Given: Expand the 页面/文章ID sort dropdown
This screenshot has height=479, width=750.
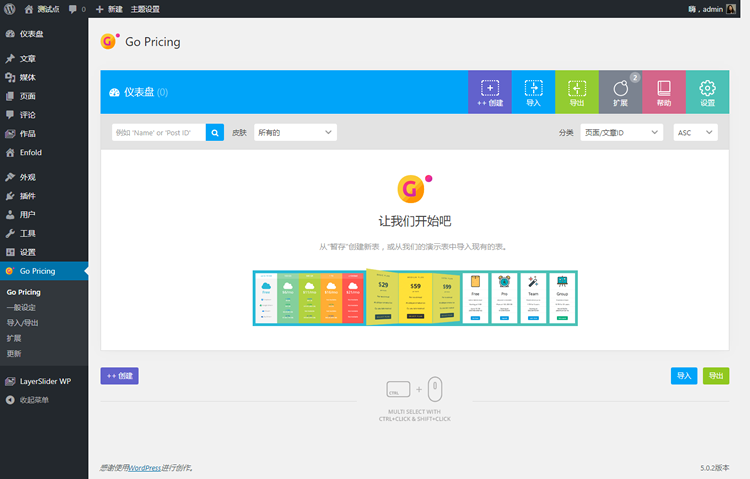Looking at the screenshot, I should [621, 133].
